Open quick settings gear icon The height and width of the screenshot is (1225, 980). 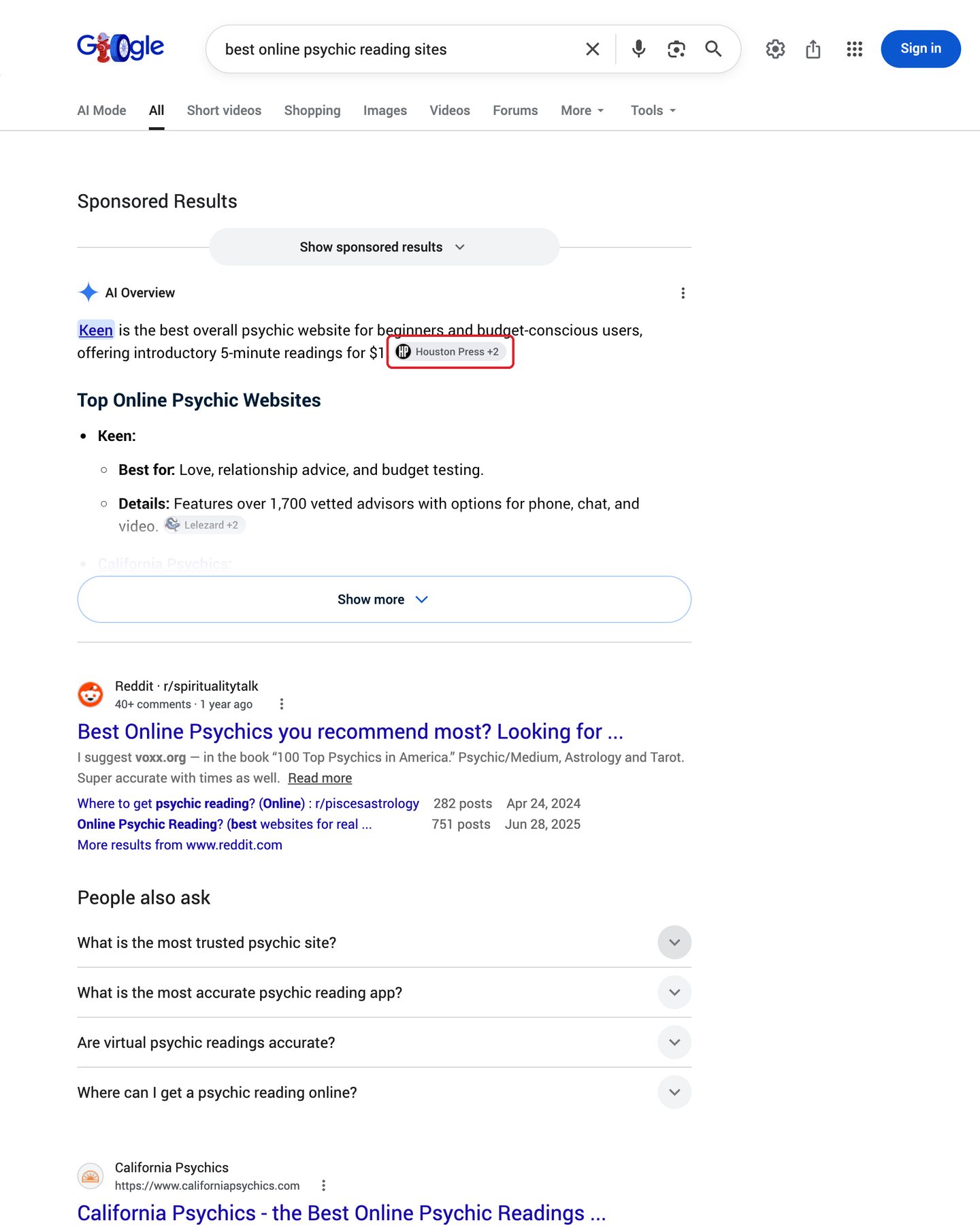(x=775, y=49)
